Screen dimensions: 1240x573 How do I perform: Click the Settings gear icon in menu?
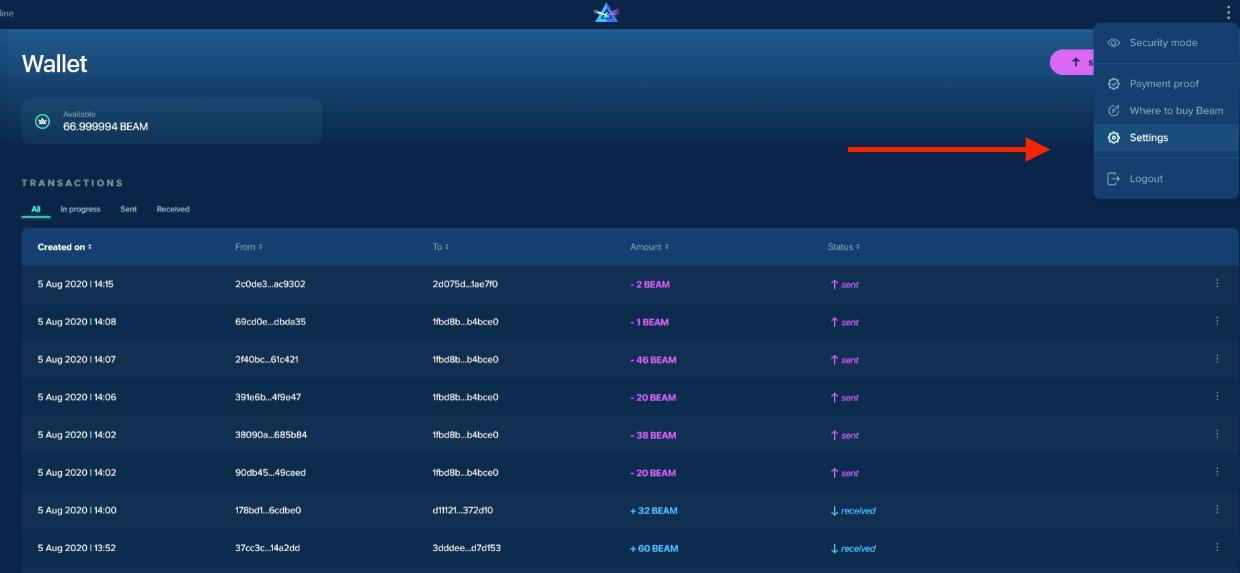click(1113, 138)
